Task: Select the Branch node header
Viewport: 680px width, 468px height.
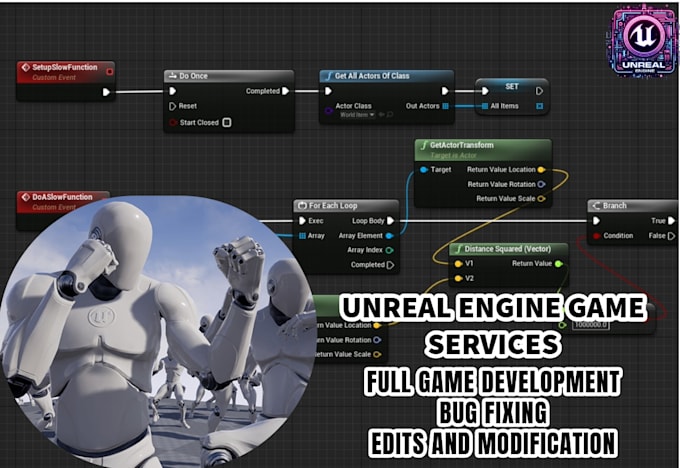Action: [x=633, y=206]
